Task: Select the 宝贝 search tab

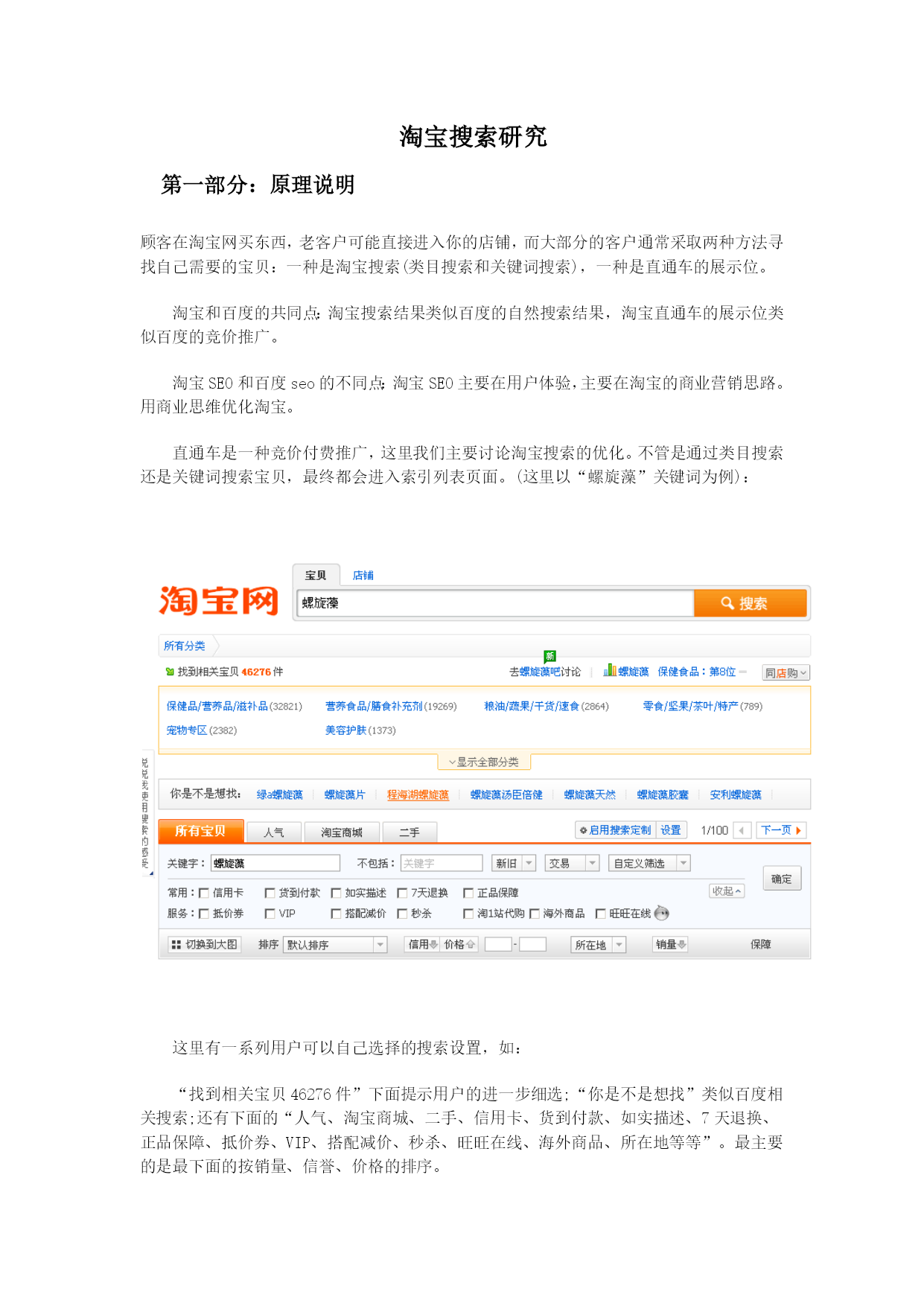Action: tap(316, 575)
